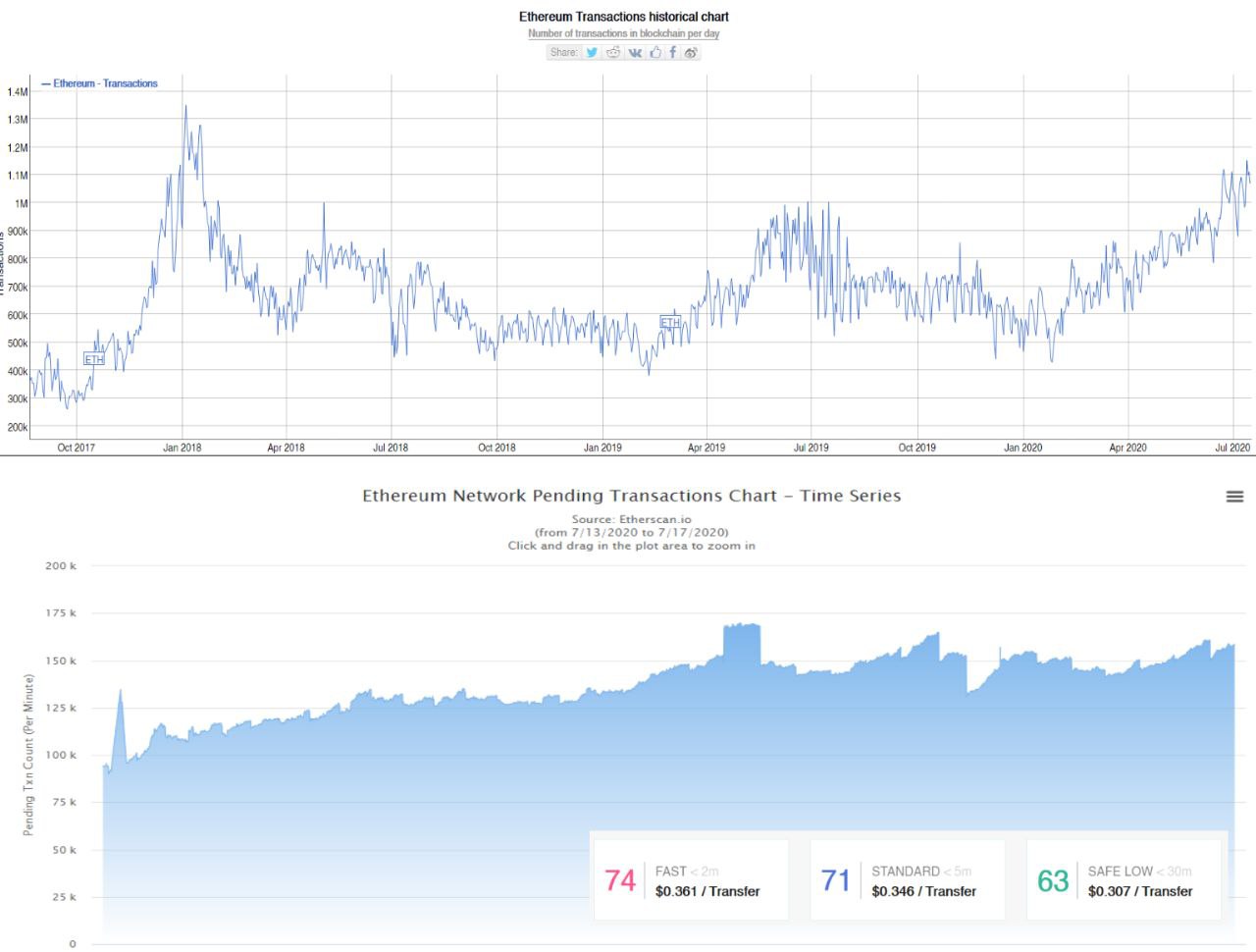Click the 'Oct 2019' x-axis label
This screenshot has height=952, width=1256.
click(x=917, y=448)
